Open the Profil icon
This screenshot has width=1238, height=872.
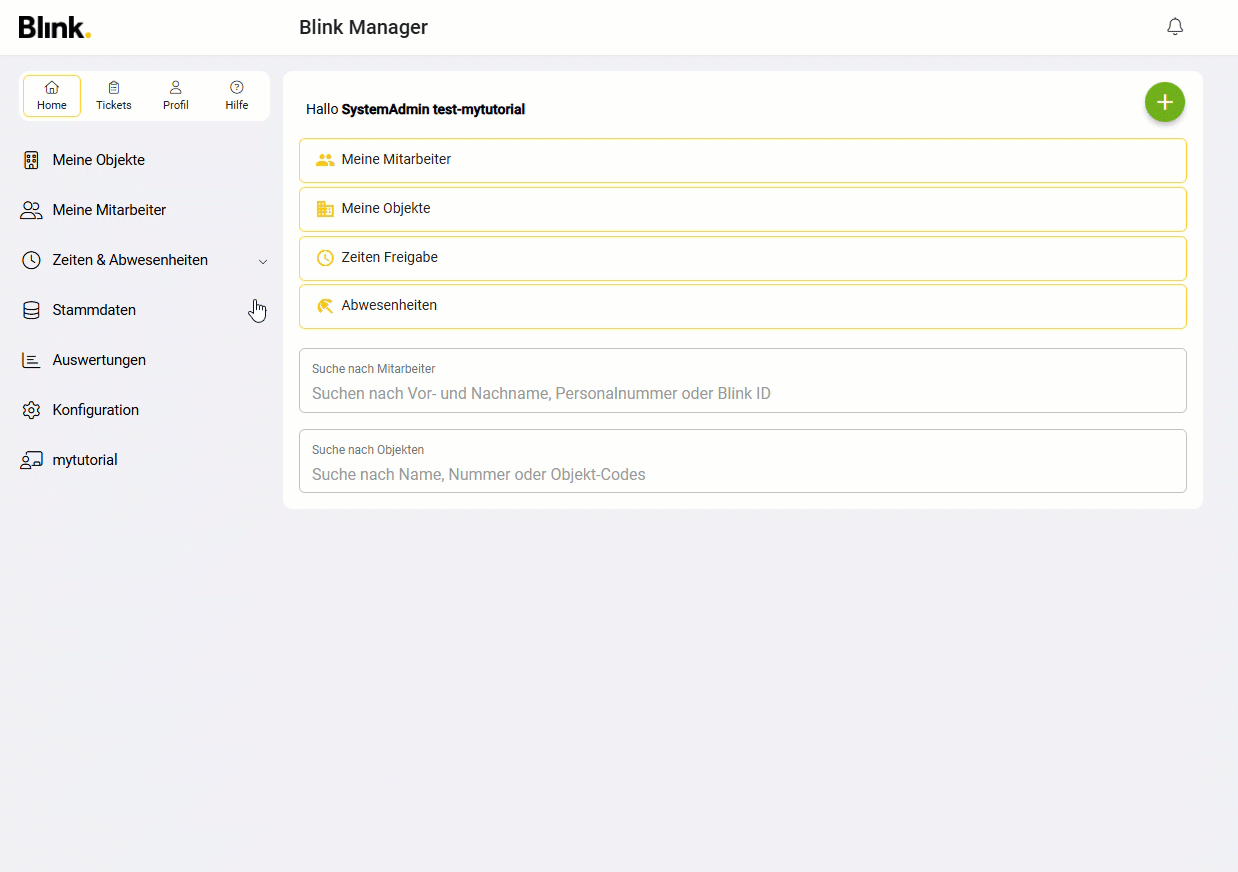point(175,88)
